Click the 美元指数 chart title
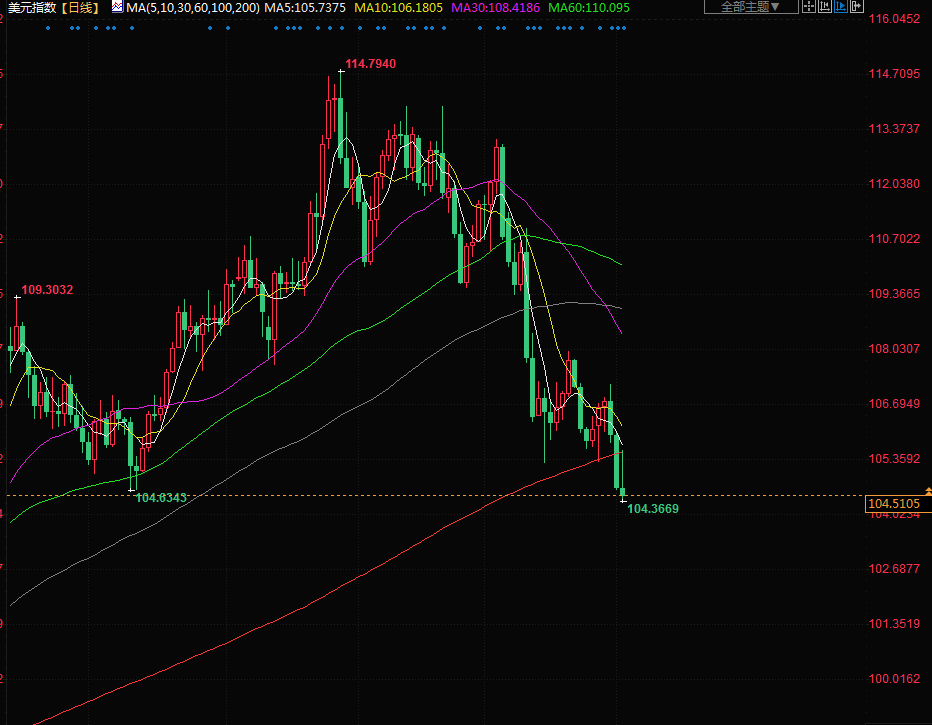This screenshot has height=725, width=932. 31,7
